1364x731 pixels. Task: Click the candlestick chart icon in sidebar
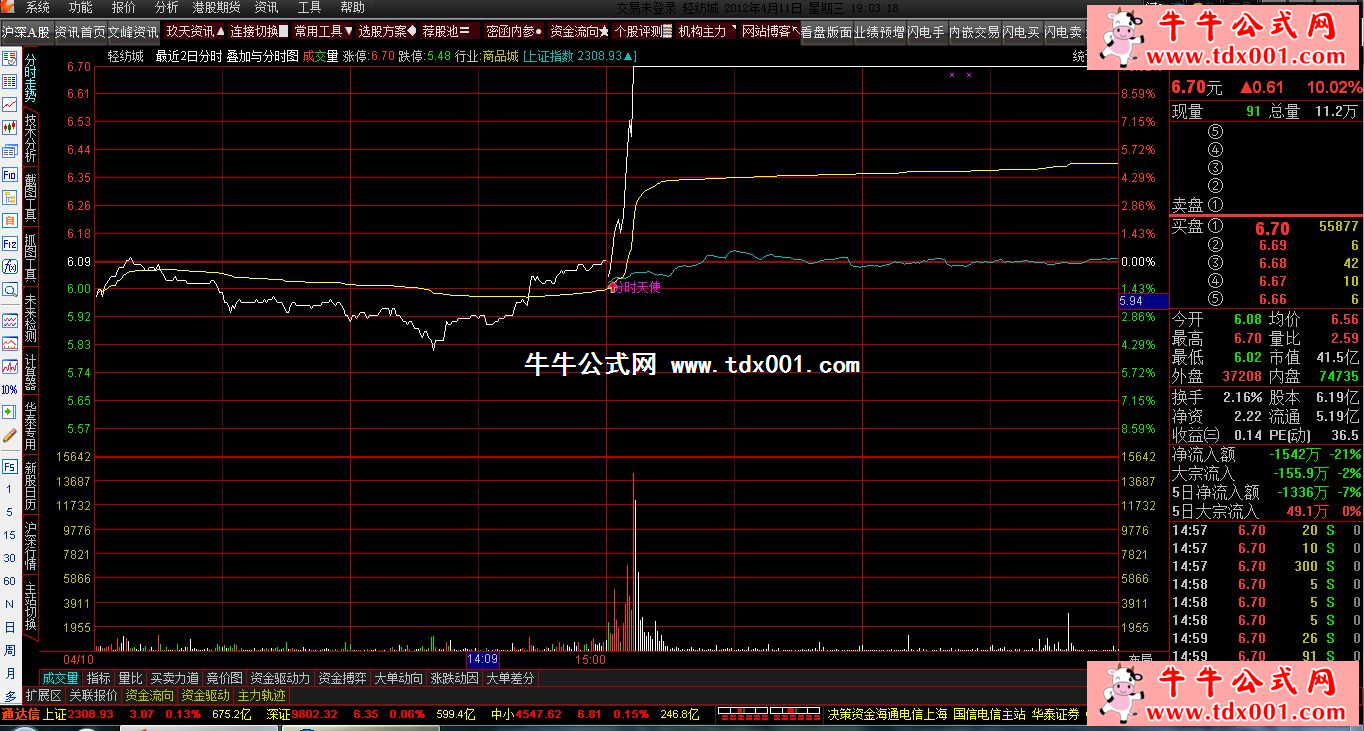[9, 128]
